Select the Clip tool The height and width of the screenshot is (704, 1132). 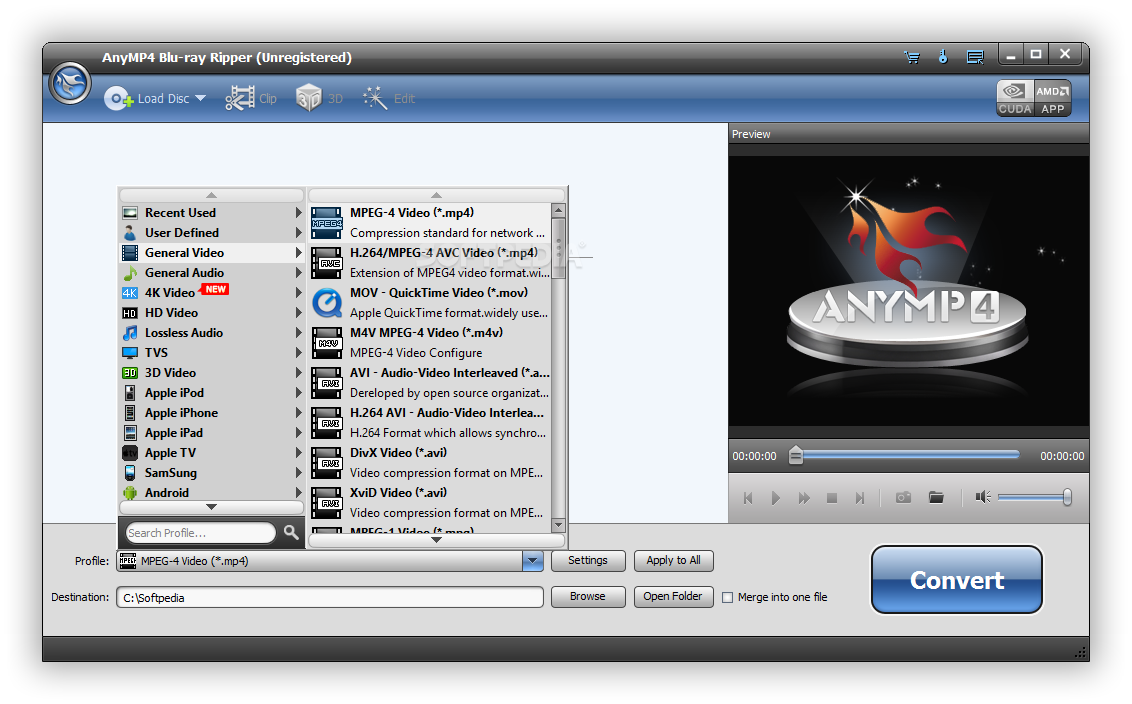(251, 98)
